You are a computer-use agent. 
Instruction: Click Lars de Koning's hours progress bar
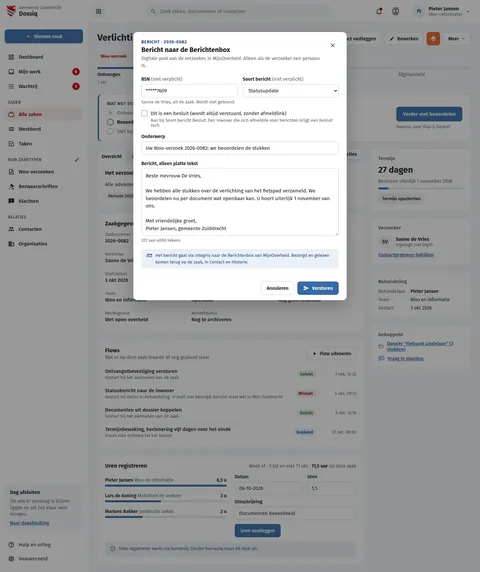pos(166,501)
